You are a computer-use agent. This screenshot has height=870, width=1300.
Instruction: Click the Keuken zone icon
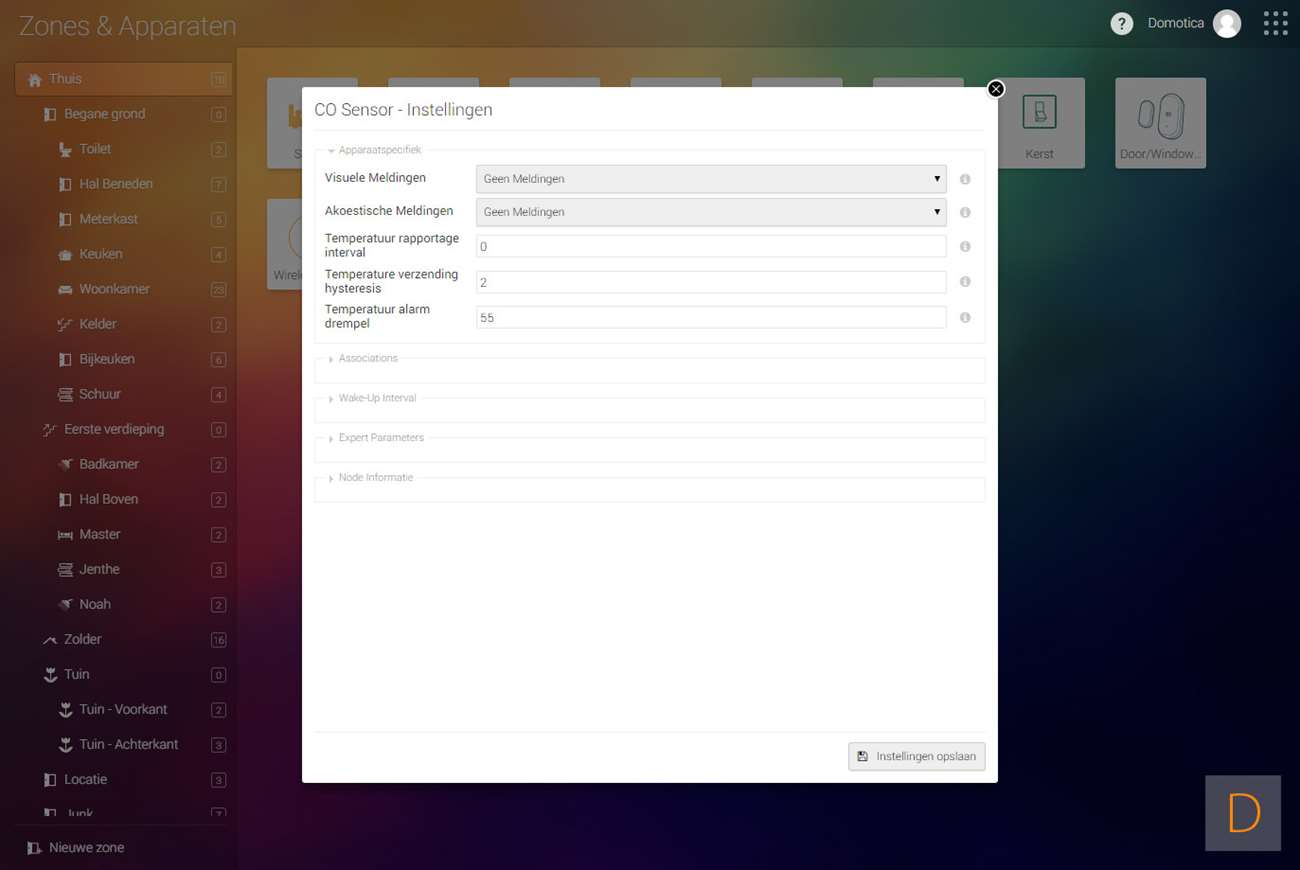point(66,255)
